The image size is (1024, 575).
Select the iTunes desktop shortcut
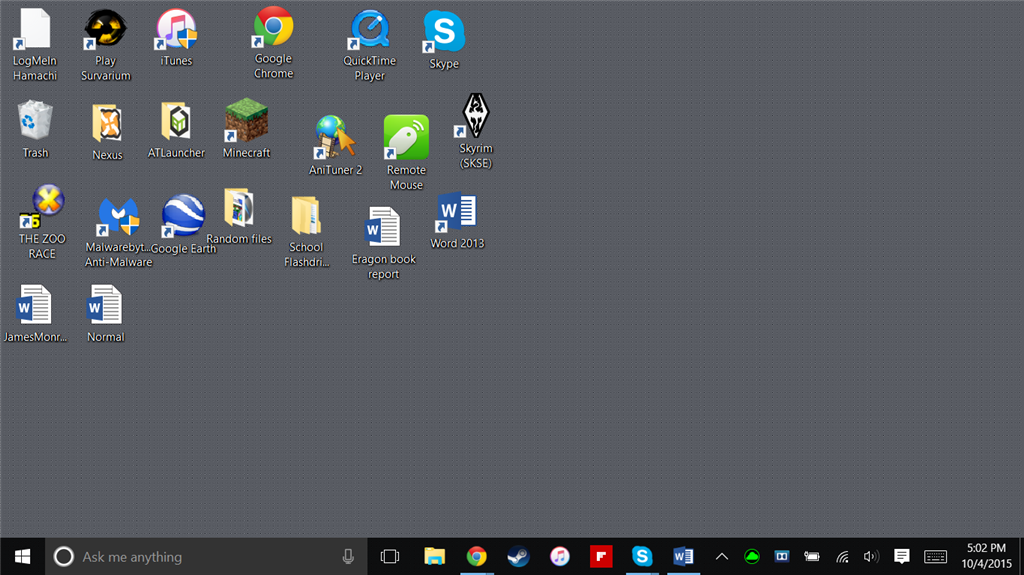(176, 38)
